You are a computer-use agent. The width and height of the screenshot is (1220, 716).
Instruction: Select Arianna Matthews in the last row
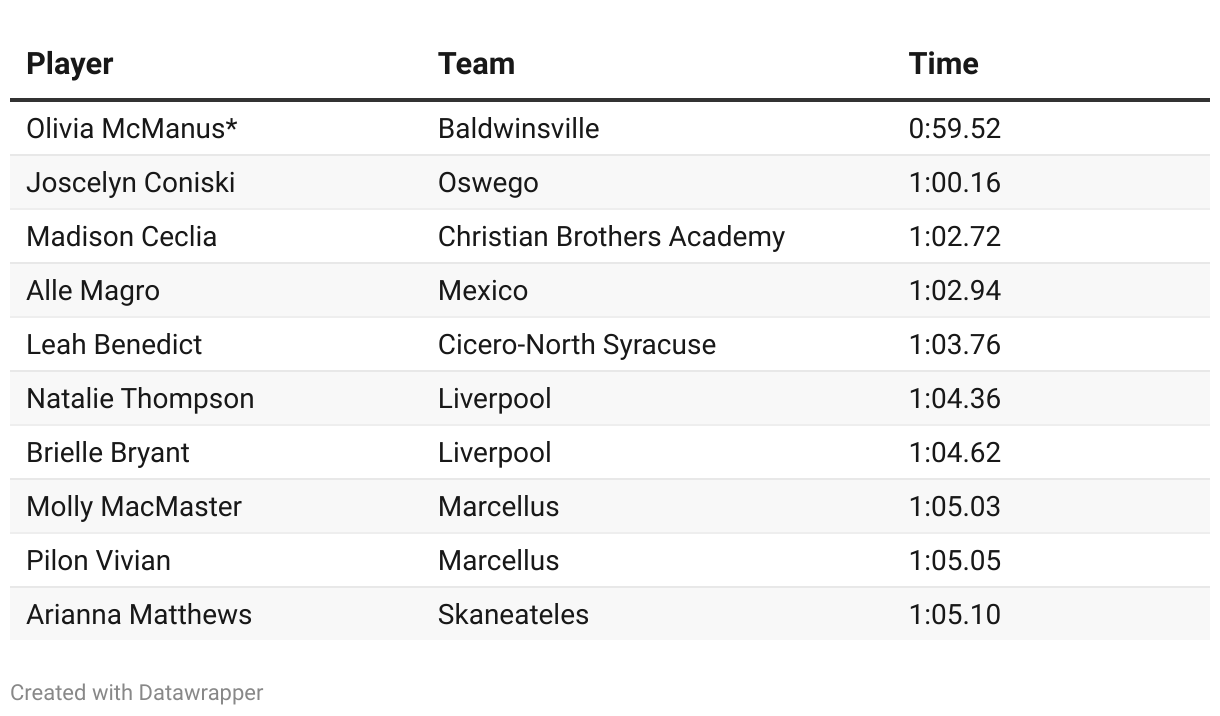pos(139,615)
